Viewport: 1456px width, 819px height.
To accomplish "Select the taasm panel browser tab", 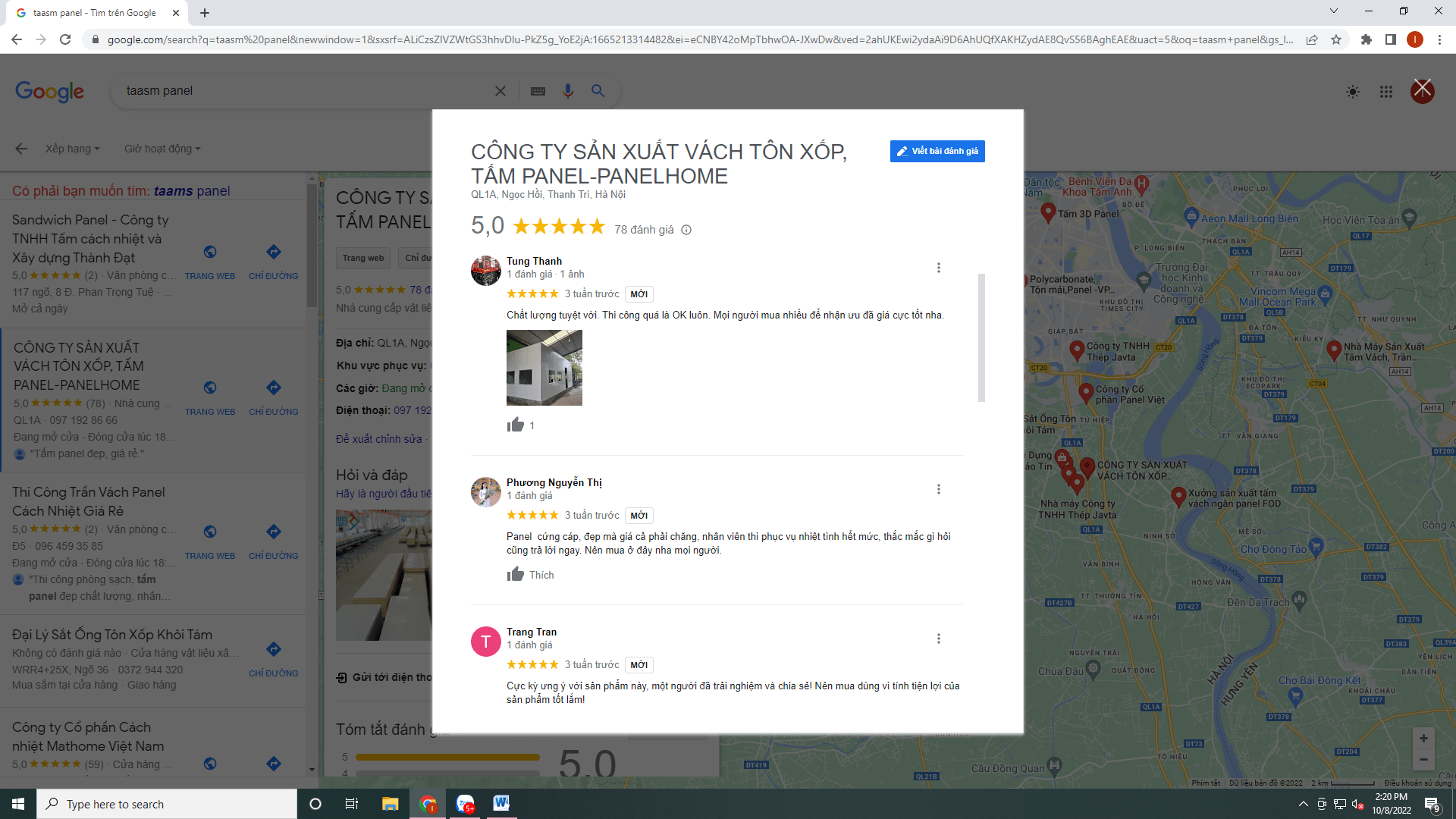I will [x=95, y=13].
